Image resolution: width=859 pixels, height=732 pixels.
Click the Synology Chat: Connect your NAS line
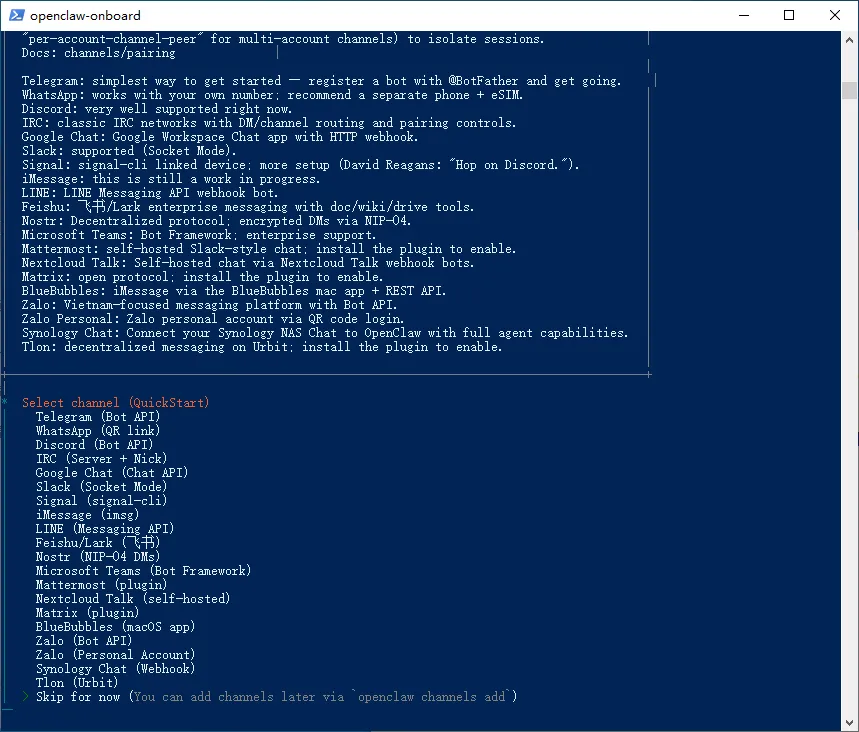[x=325, y=333]
